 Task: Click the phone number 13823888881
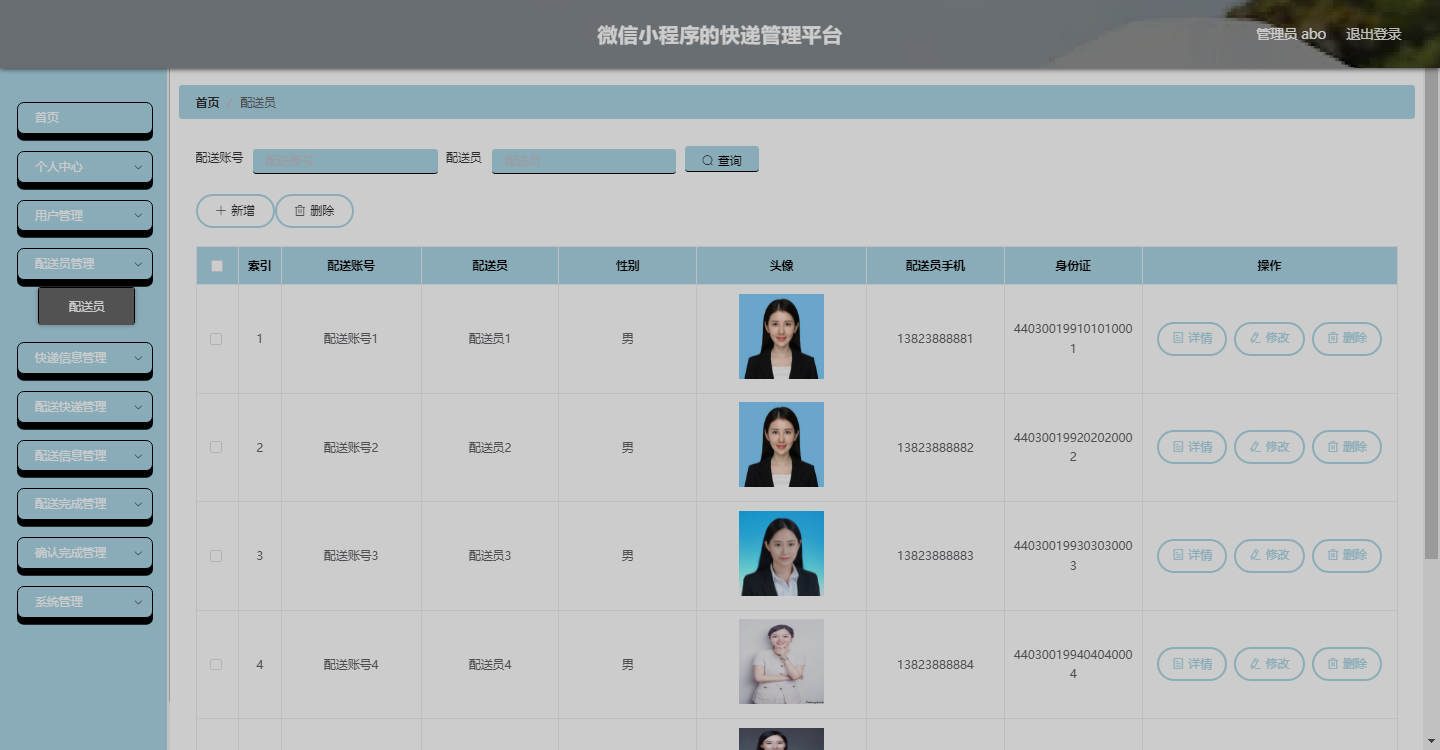tap(935, 339)
